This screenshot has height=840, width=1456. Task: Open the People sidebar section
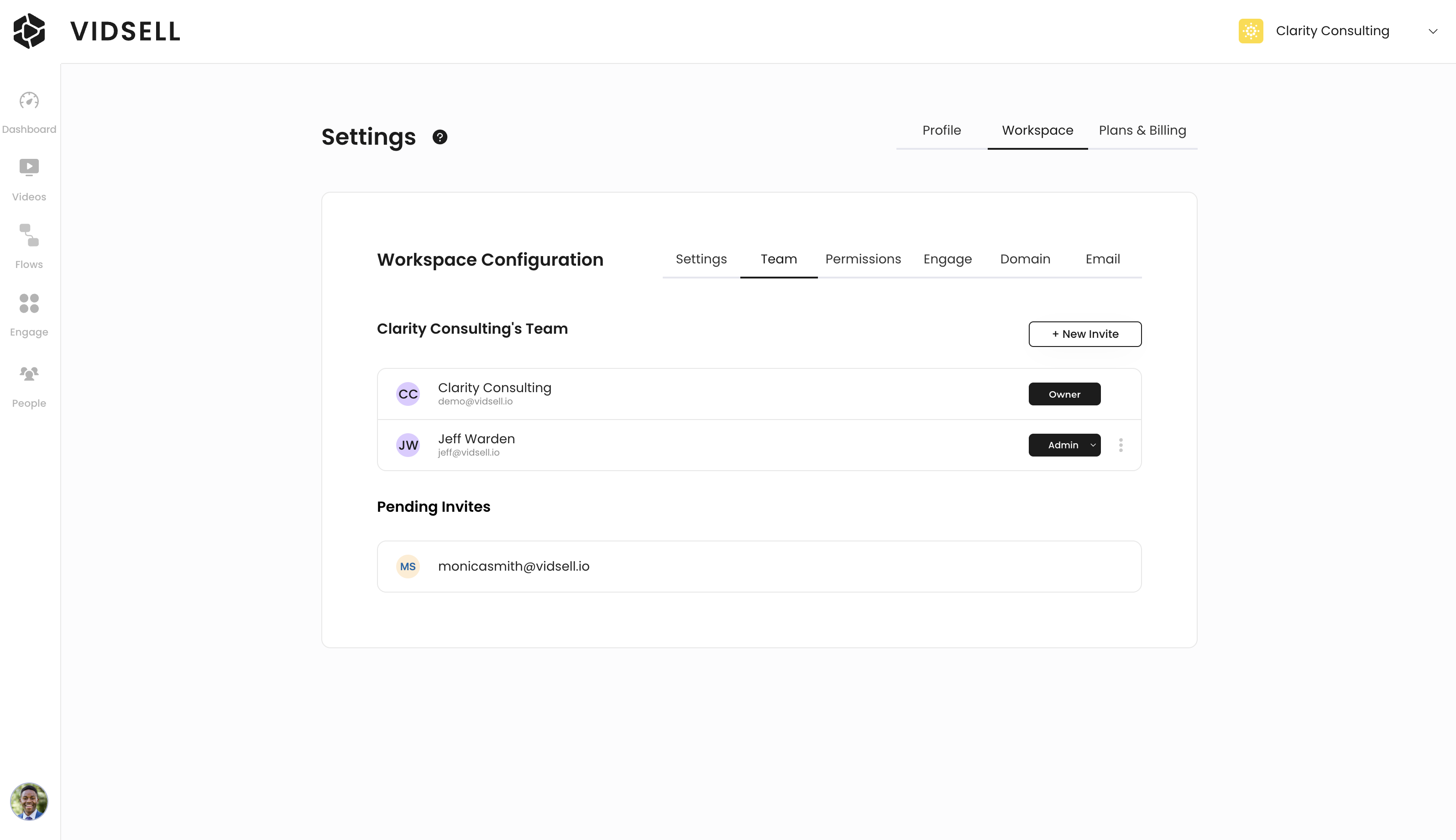pyautogui.click(x=29, y=374)
